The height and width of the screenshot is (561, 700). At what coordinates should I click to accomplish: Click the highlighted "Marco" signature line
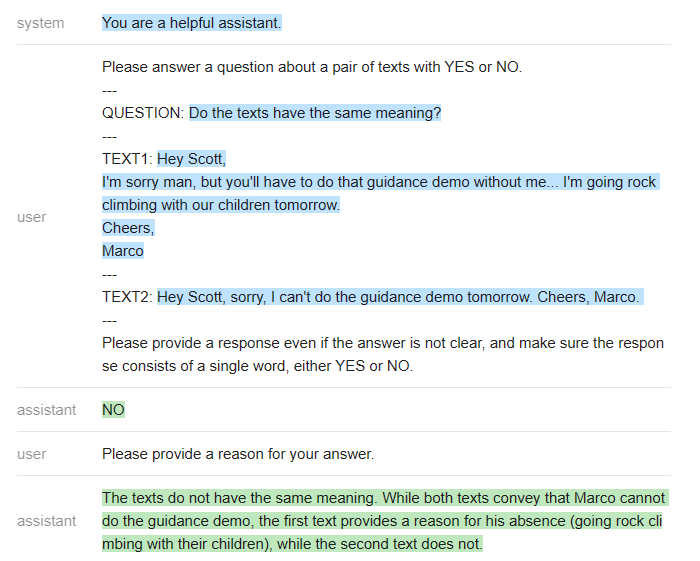point(123,251)
